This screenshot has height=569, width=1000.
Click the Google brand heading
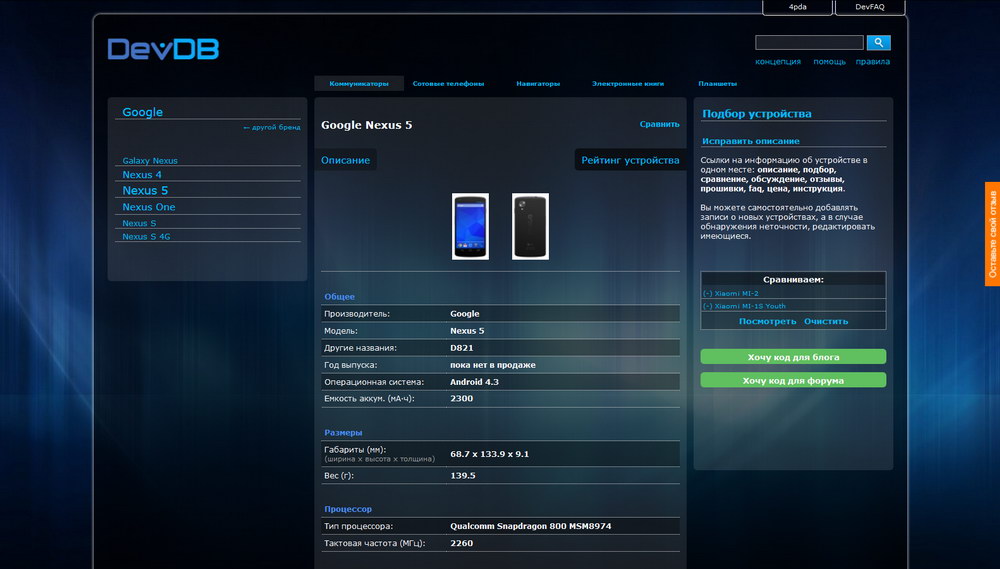(x=142, y=112)
